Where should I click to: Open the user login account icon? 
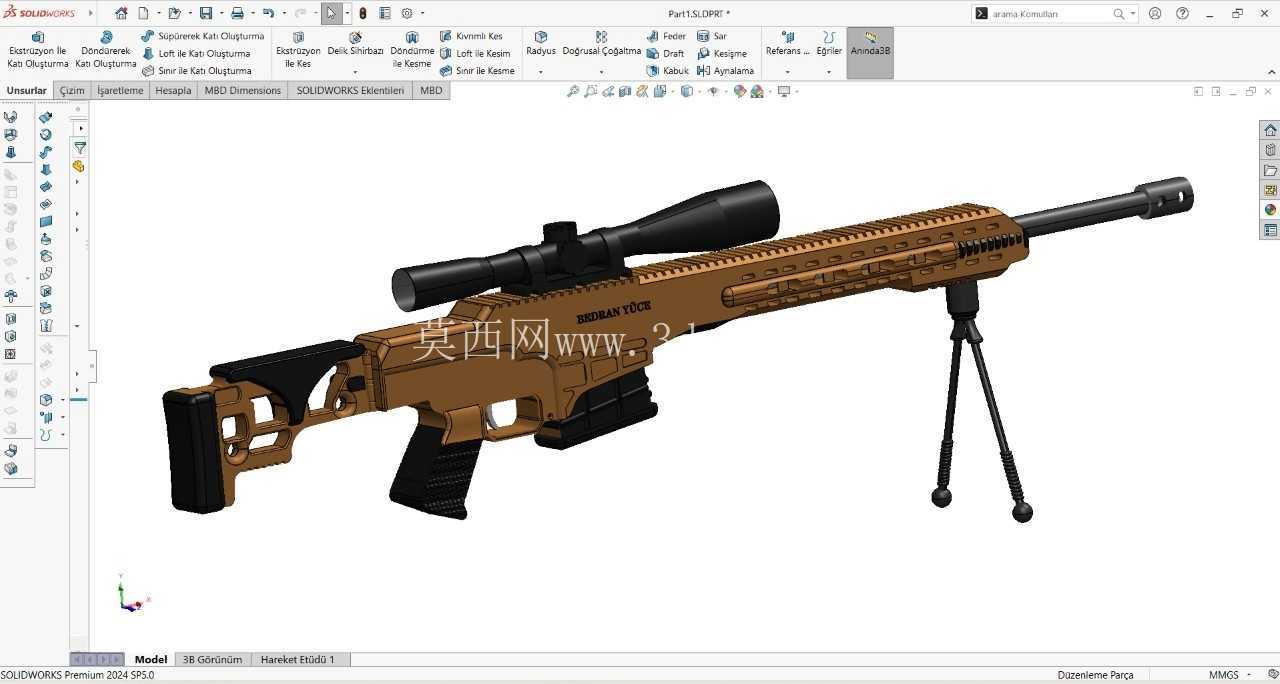tap(1155, 13)
